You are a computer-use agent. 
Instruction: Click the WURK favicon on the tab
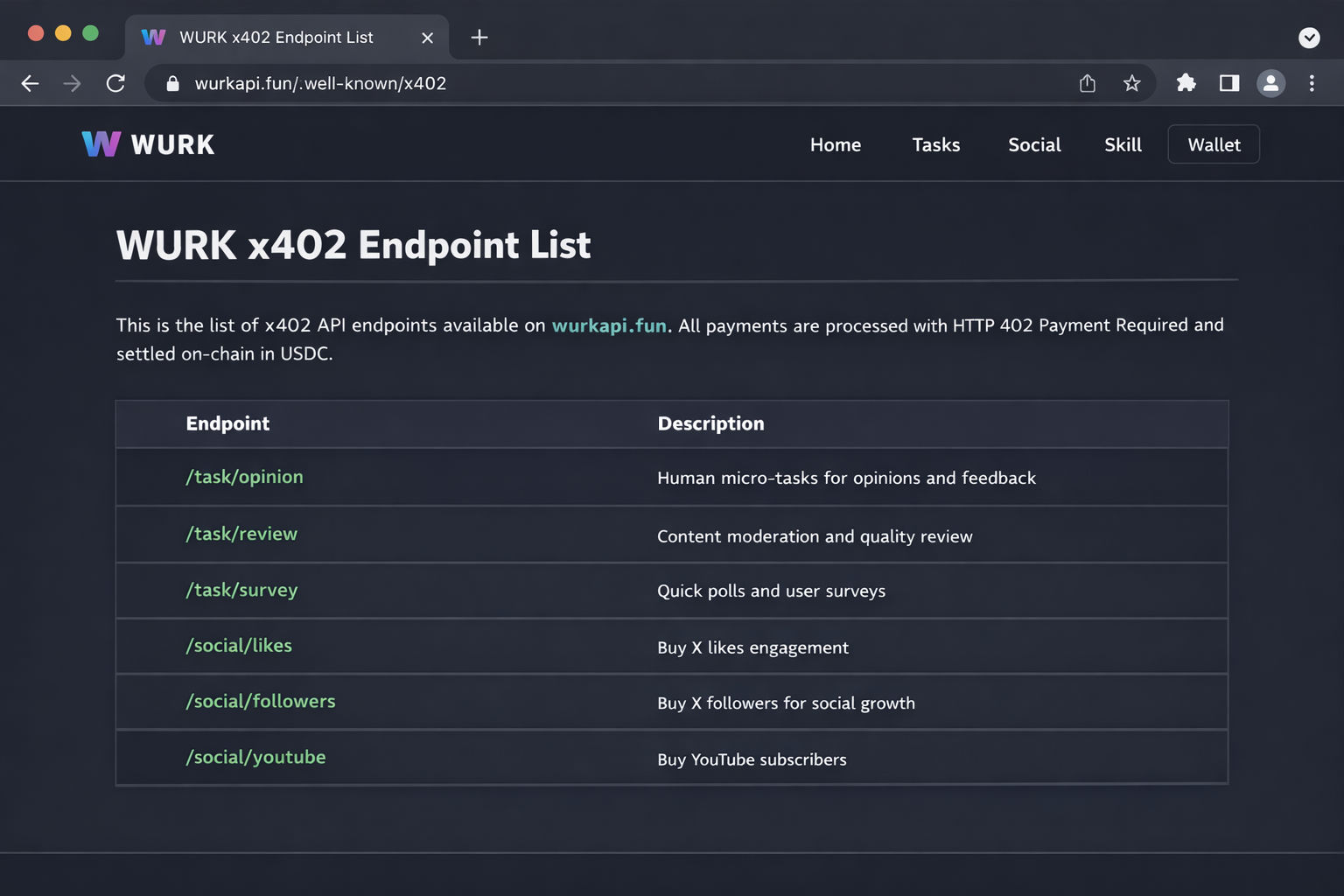[x=153, y=37]
